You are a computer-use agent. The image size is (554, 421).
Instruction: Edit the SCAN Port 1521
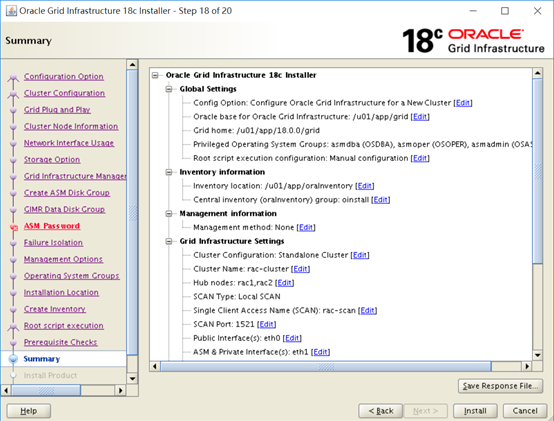pyautogui.click(x=266, y=324)
